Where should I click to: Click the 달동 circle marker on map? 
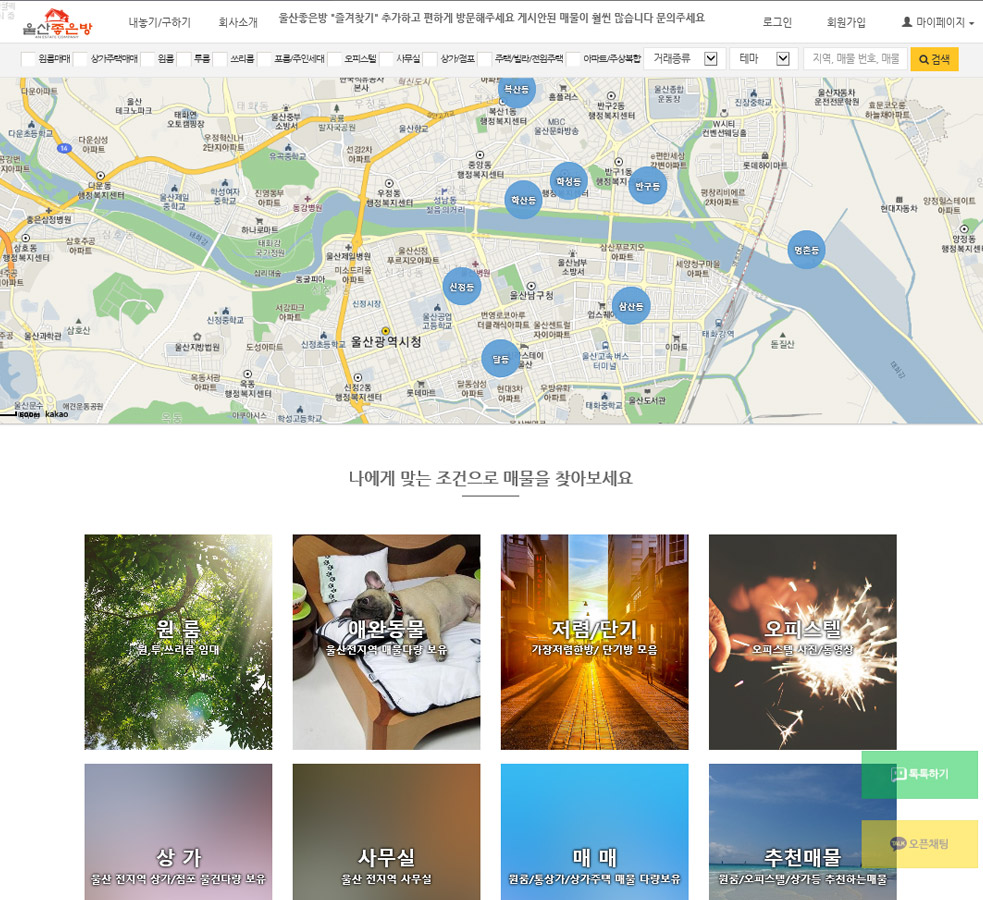(501, 359)
